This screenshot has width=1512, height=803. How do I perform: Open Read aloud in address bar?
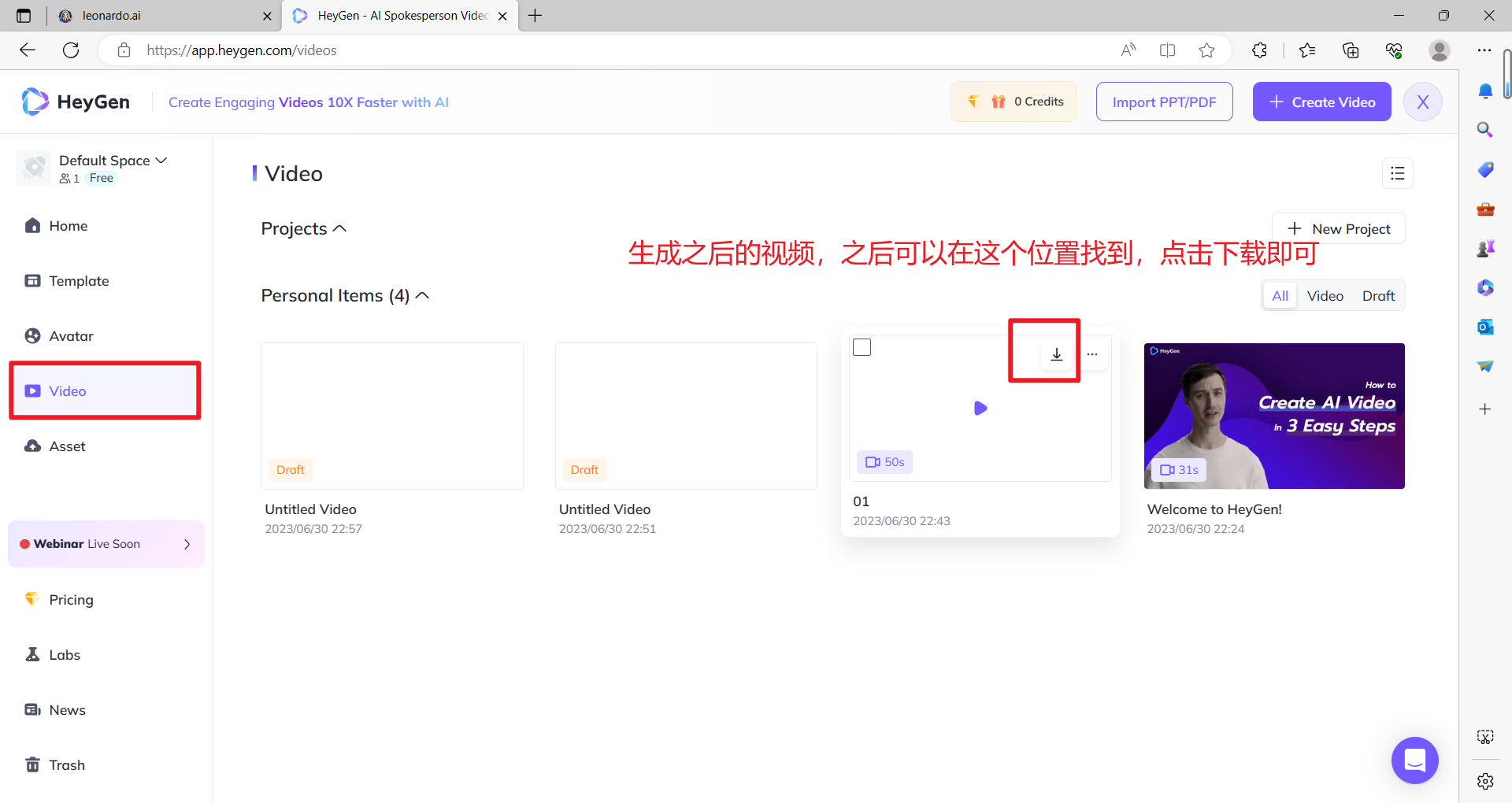[x=1128, y=50]
